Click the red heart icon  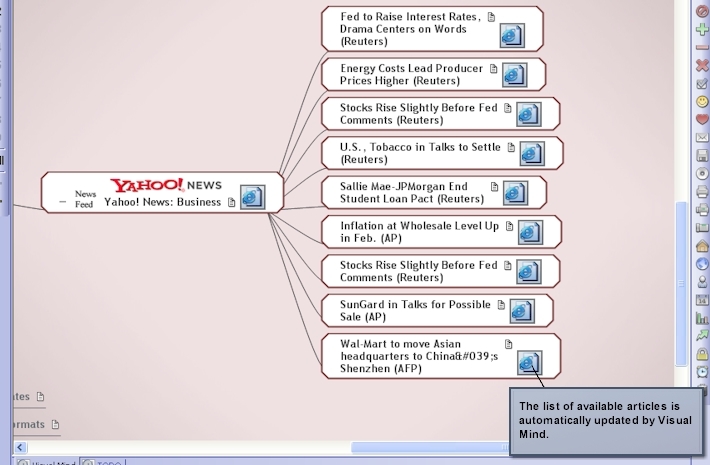click(x=702, y=119)
